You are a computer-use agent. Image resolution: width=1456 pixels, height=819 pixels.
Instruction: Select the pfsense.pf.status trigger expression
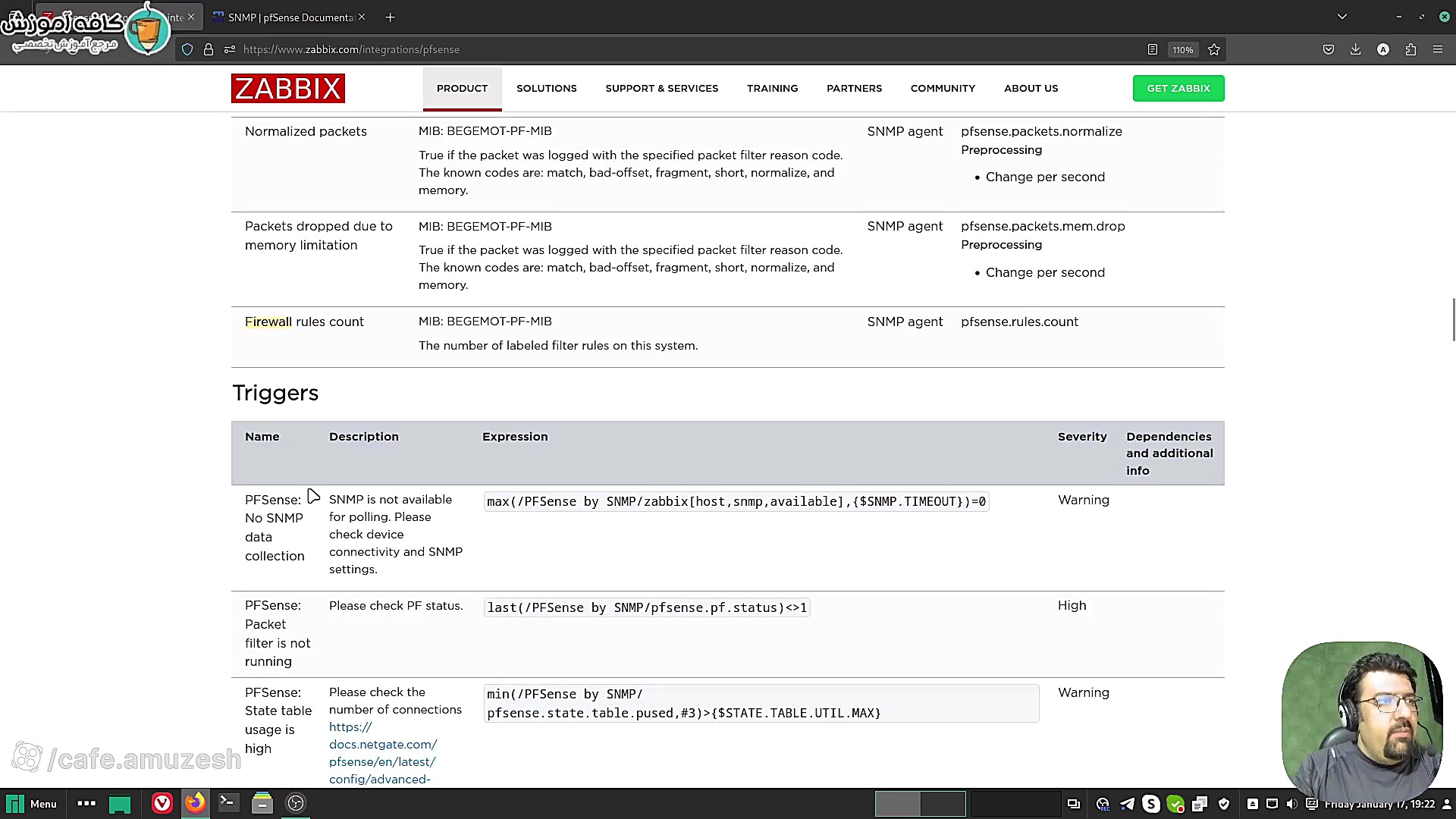[647, 607]
